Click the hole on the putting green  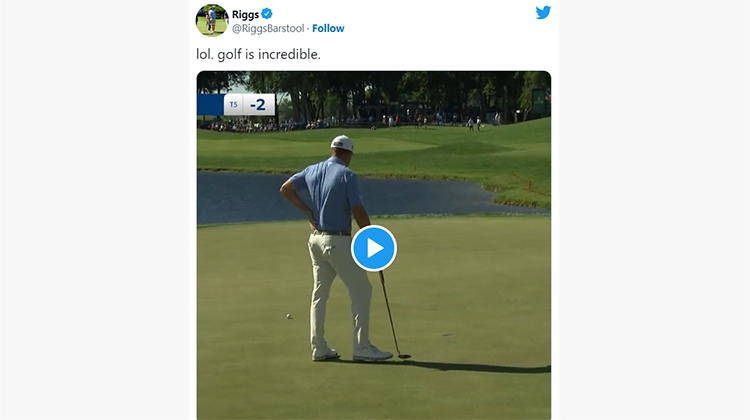pyautogui.click(x=448, y=335)
